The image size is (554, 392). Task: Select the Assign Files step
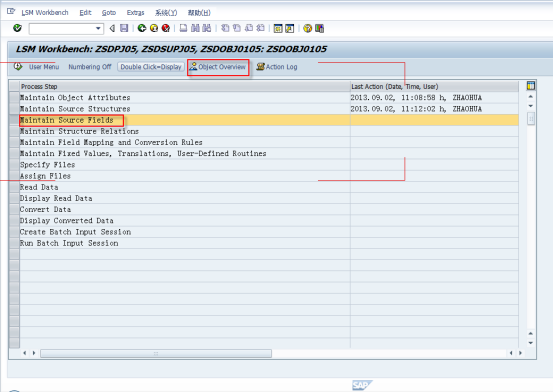184,176
